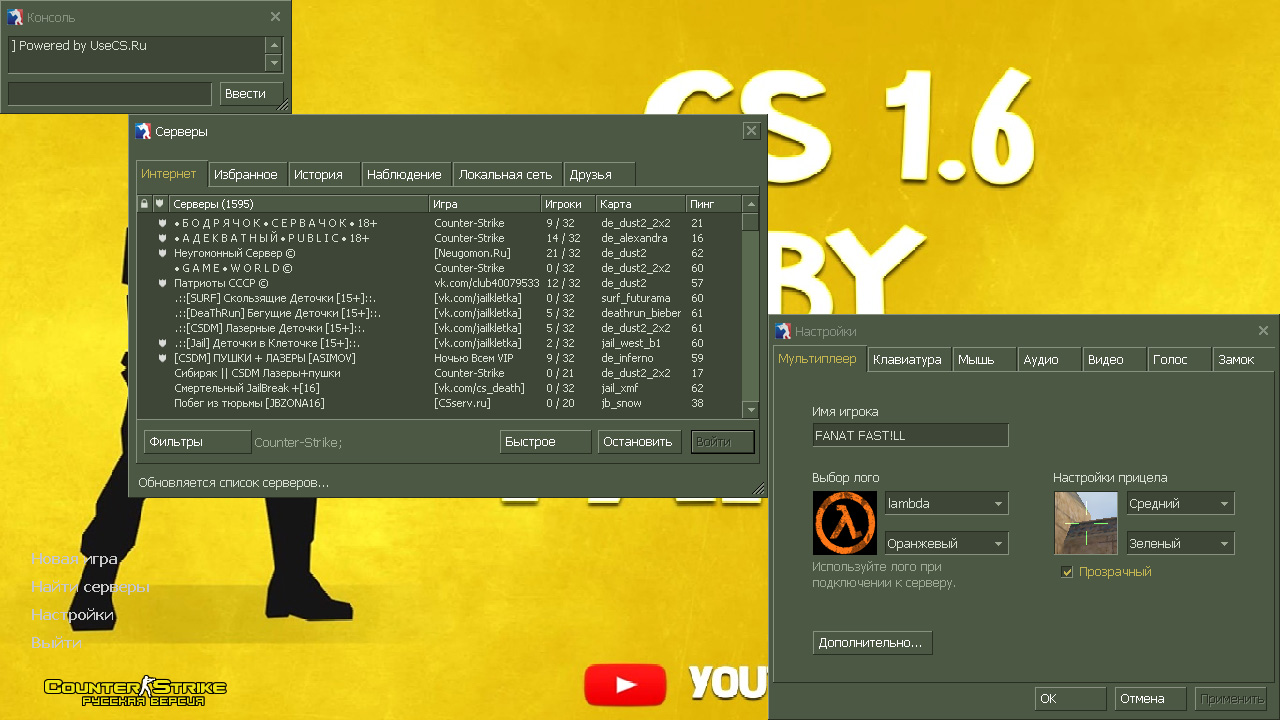
Task: Go to the Аудио settings tab
Action: click(x=1050, y=360)
